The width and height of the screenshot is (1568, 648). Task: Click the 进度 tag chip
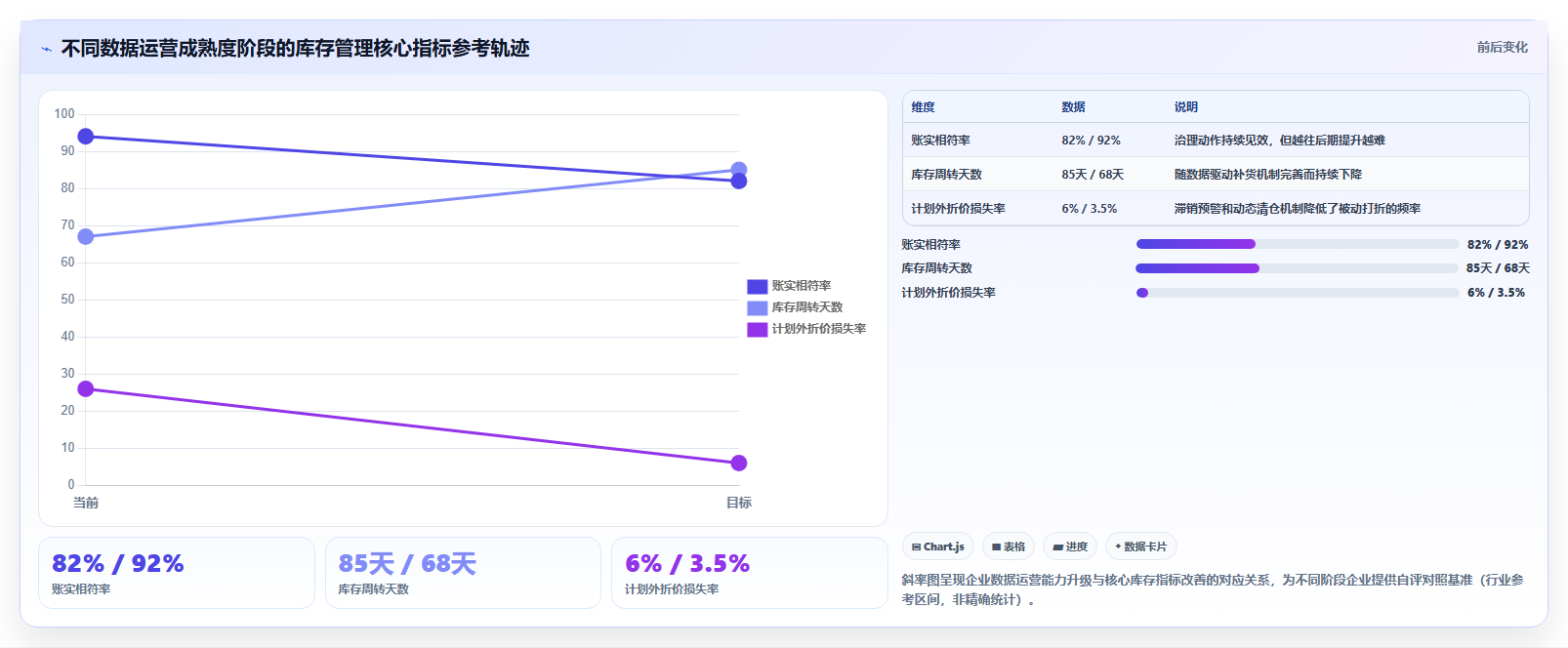1070,547
